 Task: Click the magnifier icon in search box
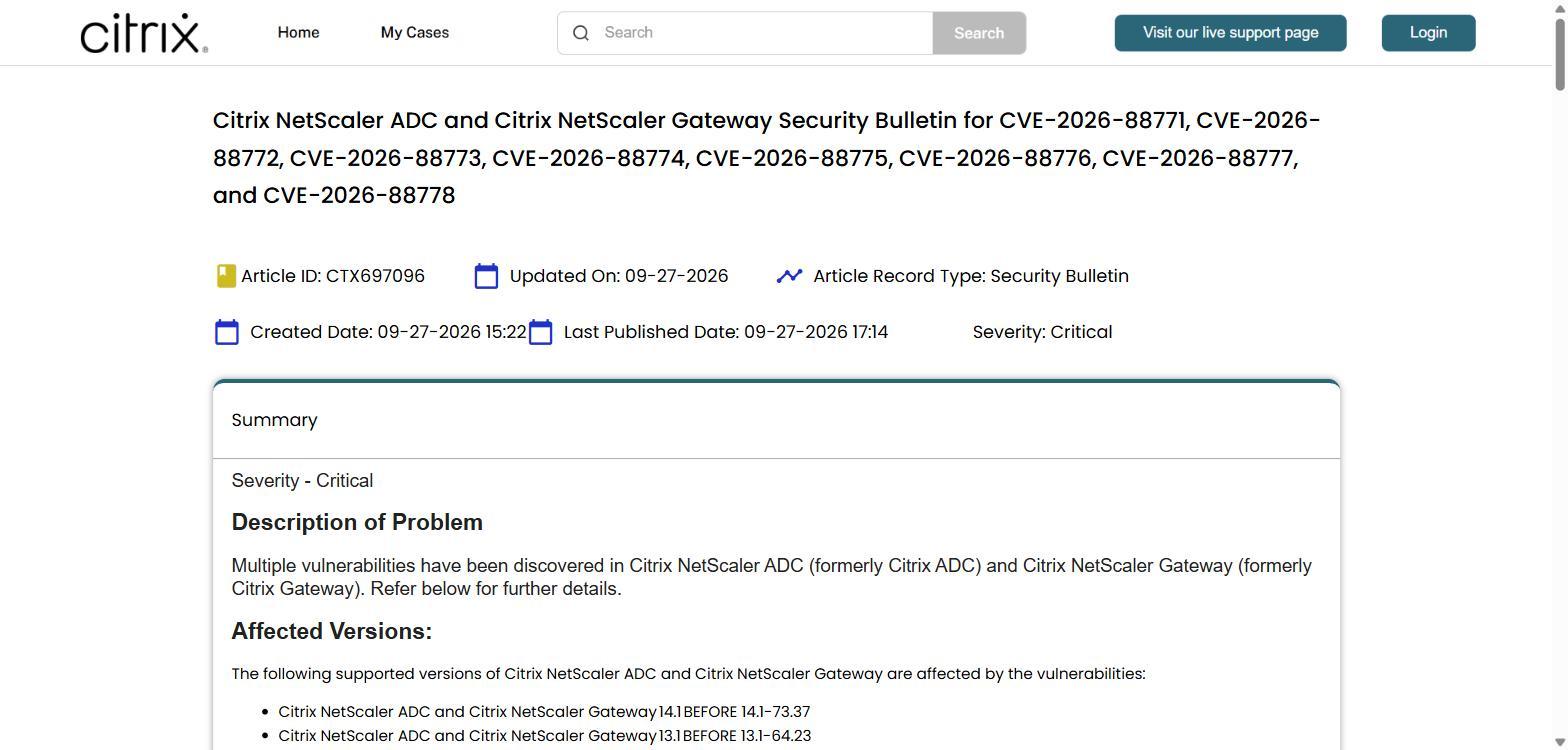581,33
